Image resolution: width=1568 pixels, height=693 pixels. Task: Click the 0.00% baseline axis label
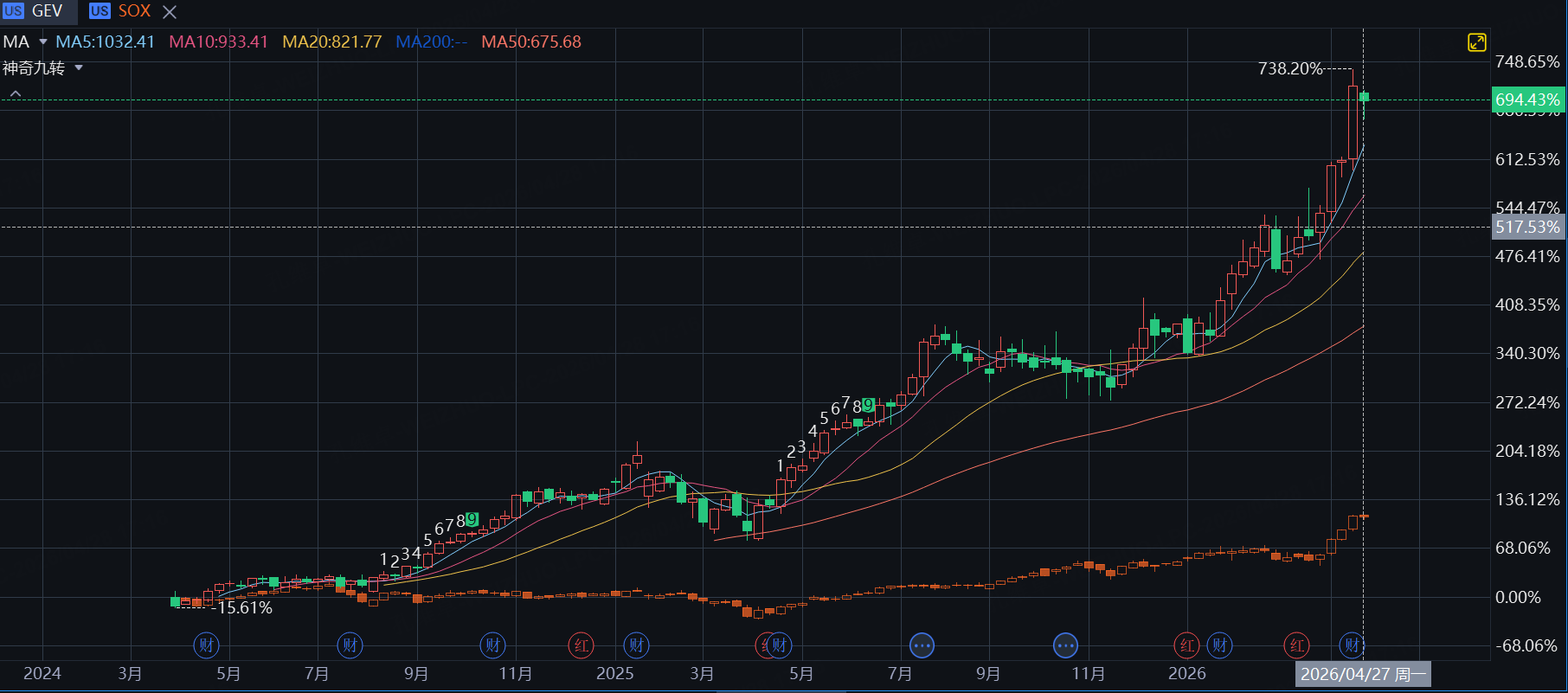(x=1518, y=597)
